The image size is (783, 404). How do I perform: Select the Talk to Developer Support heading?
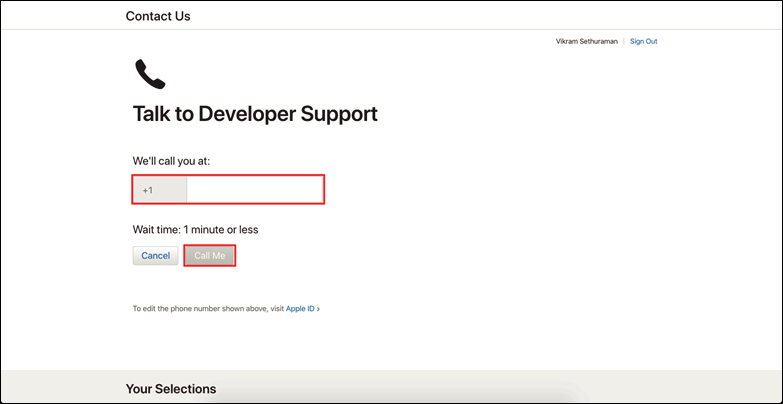click(255, 114)
